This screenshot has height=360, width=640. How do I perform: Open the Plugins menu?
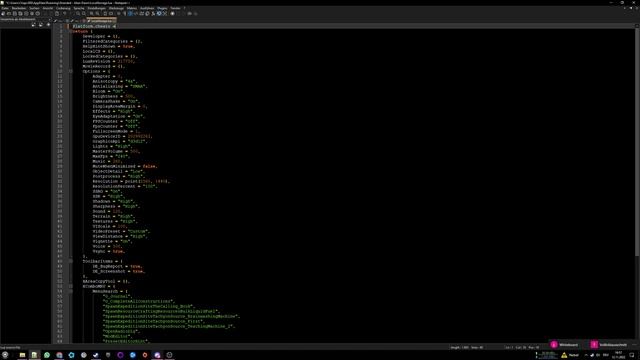162,8
